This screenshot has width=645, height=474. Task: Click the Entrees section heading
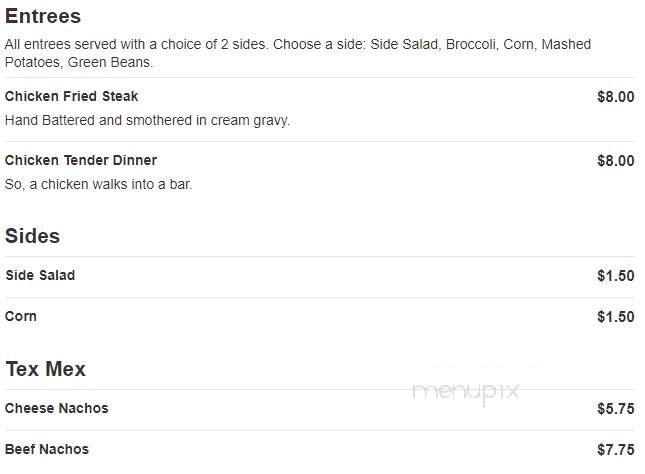coord(43,16)
